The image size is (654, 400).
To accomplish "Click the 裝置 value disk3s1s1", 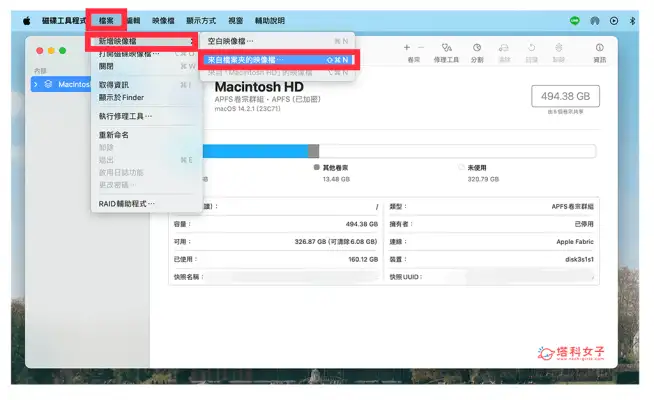I will click(579, 259).
